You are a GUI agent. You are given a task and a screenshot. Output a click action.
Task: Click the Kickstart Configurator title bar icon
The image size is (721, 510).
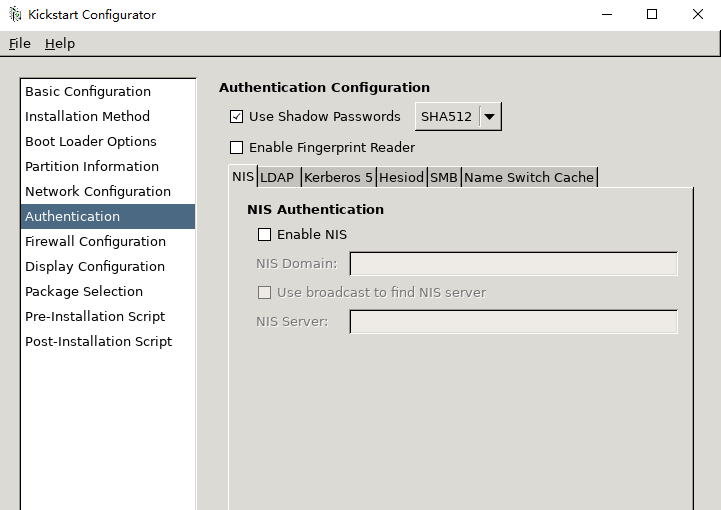coord(15,14)
